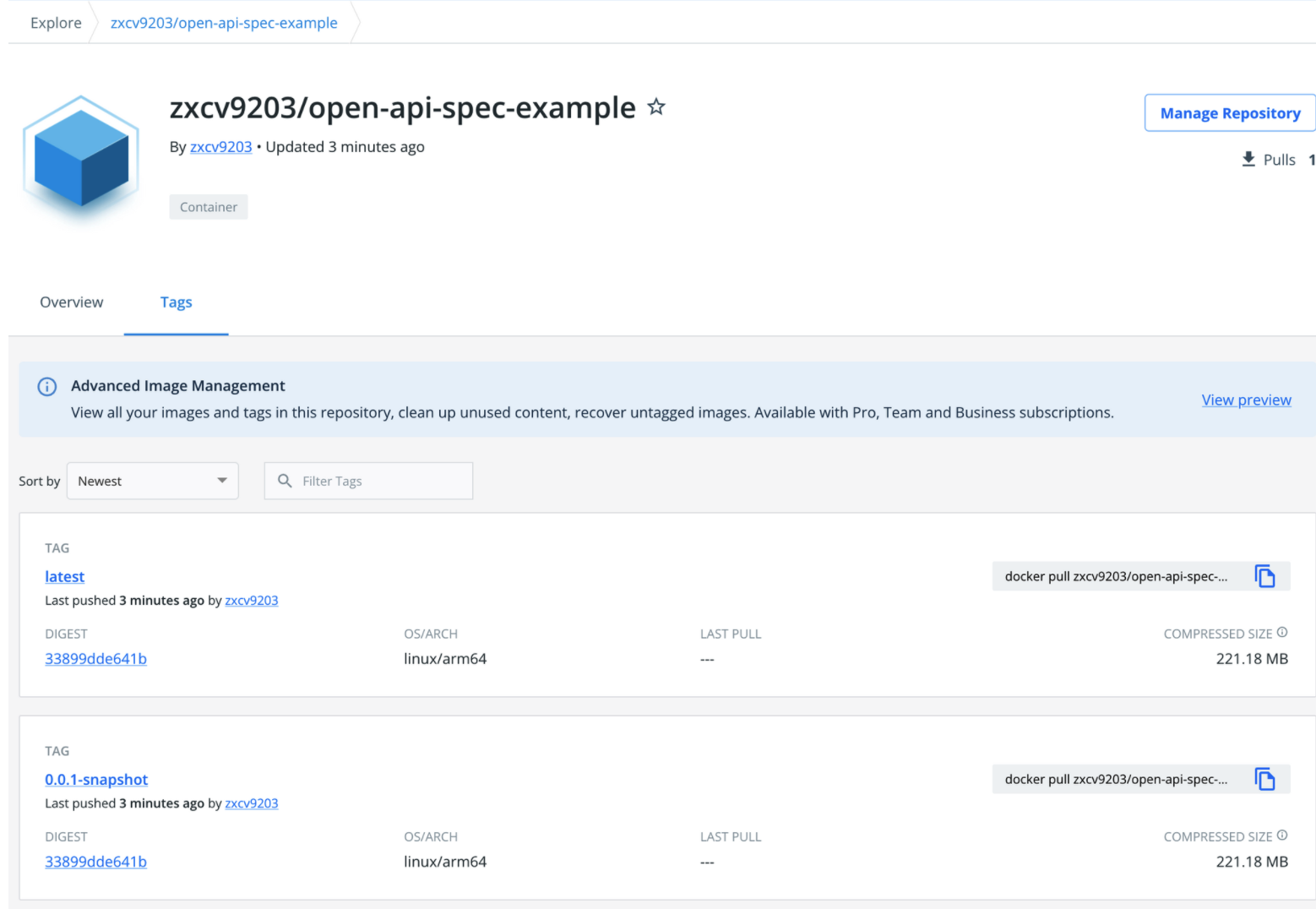Copy docker pull command for latest tag
Screen dimensions: 1316x909
click(1264, 576)
